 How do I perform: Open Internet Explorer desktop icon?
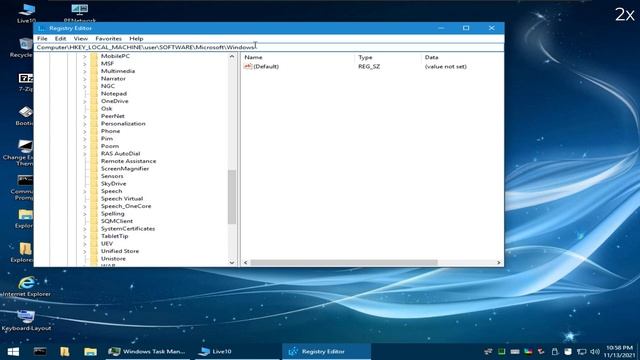tap(26, 285)
